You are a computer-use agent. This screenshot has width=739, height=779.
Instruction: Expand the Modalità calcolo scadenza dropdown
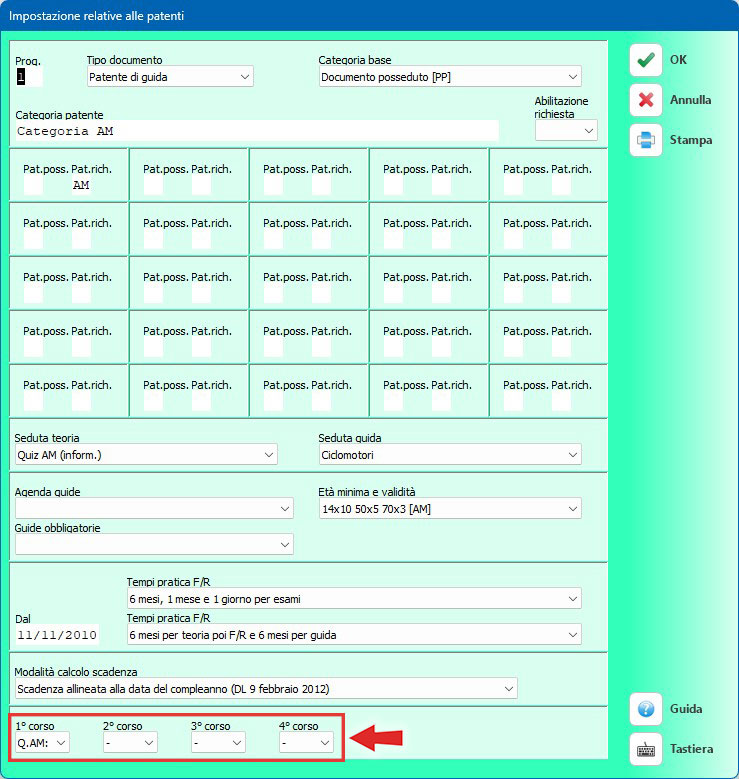click(x=266, y=689)
